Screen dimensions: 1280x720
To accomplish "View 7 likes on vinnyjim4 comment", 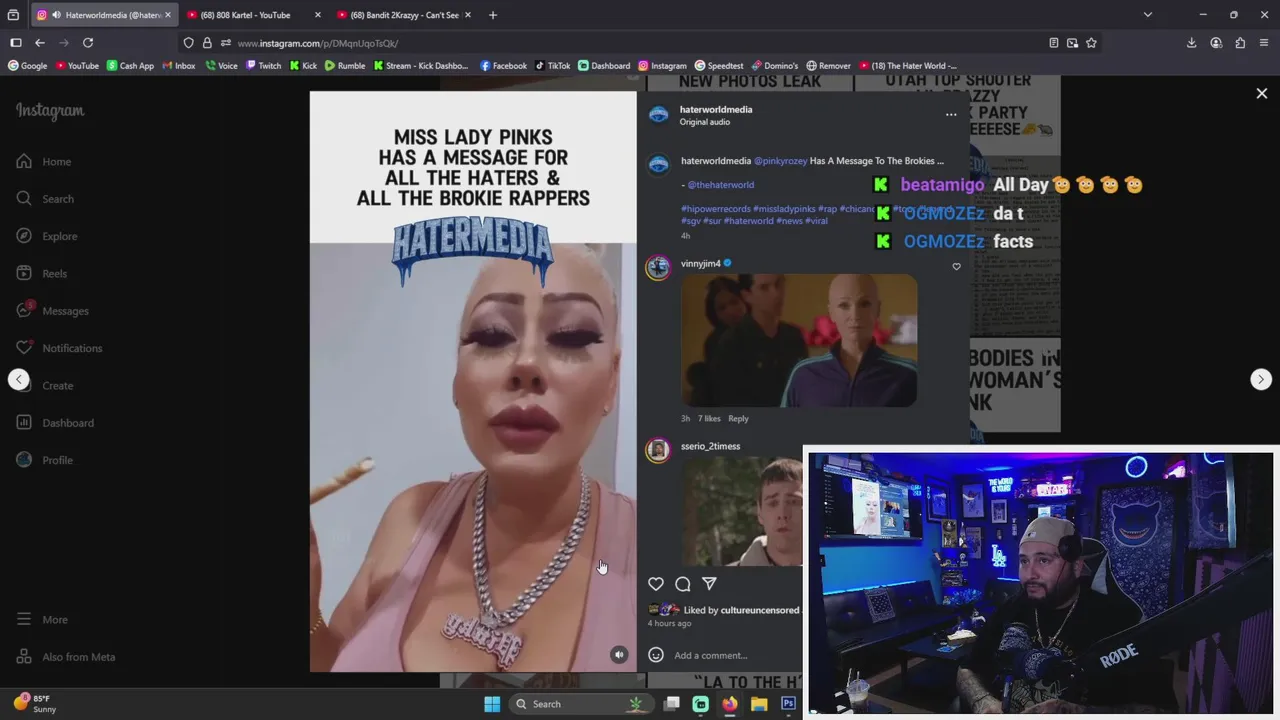I will tap(709, 419).
